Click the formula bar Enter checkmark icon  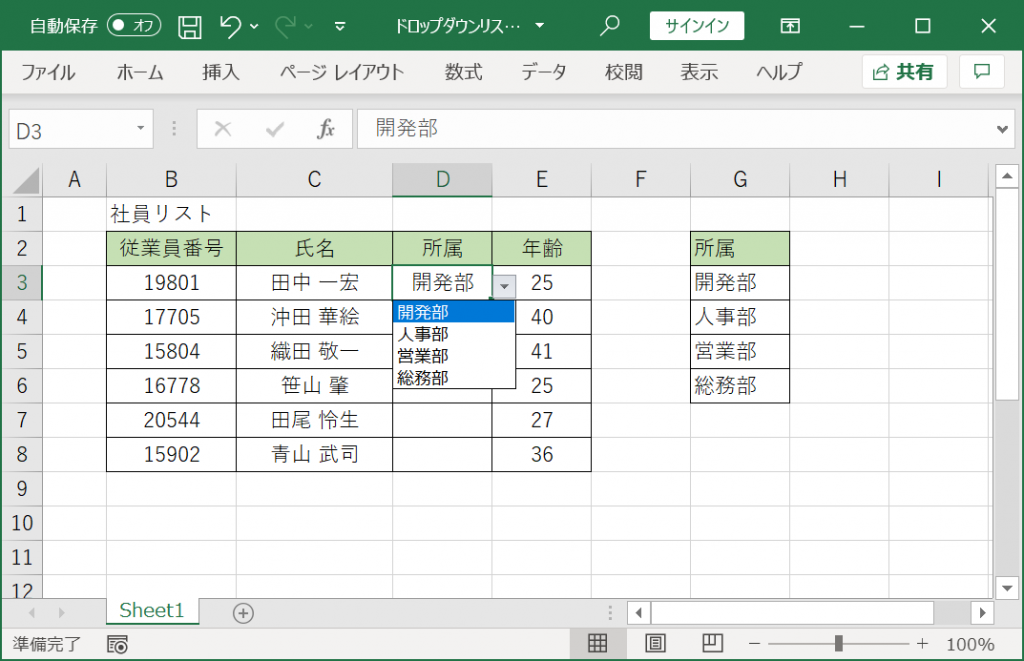275,129
